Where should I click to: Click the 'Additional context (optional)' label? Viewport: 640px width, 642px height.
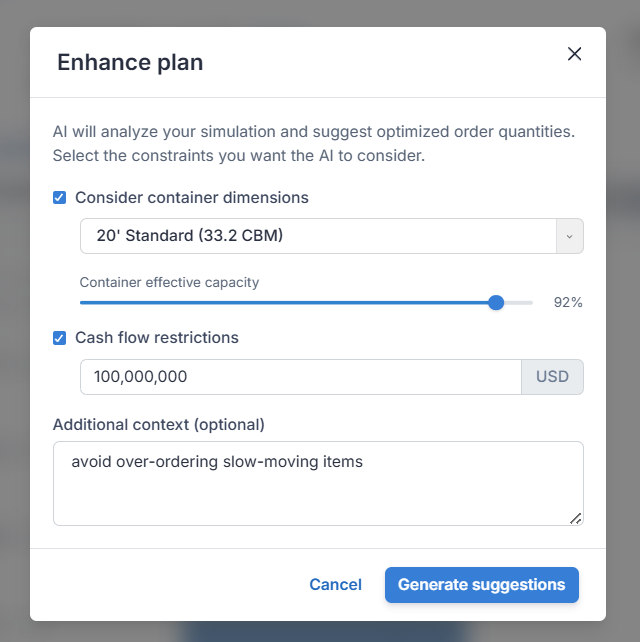pyautogui.click(x=159, y=425)
